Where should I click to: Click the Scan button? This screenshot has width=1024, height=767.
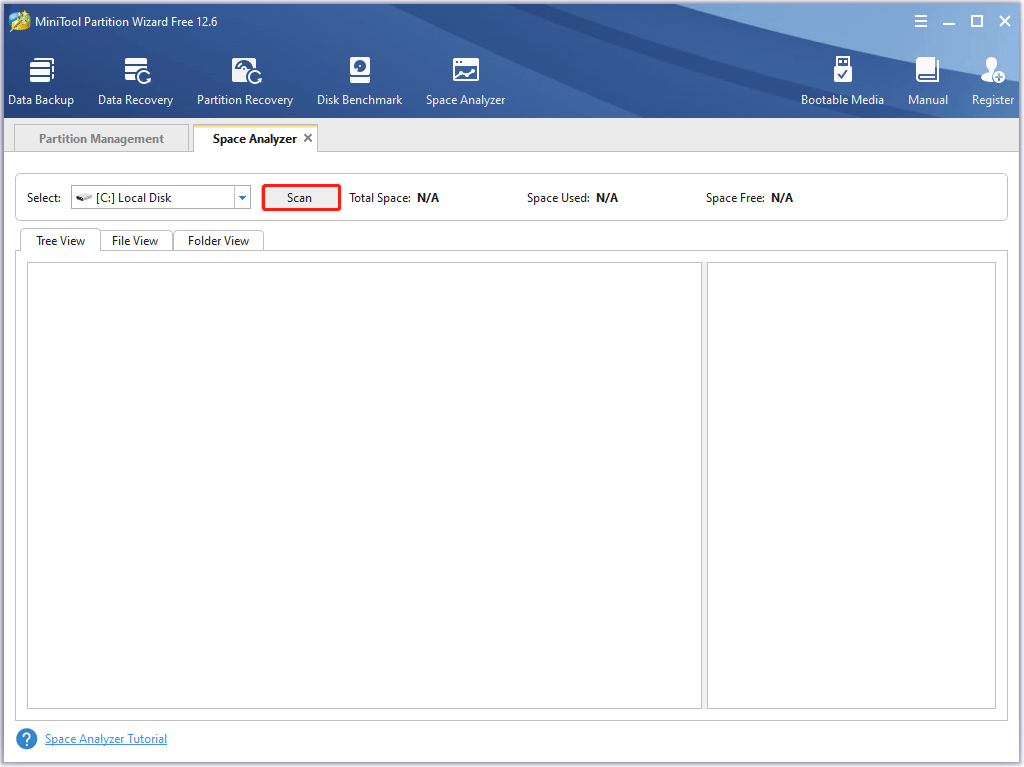click(300, 197)
